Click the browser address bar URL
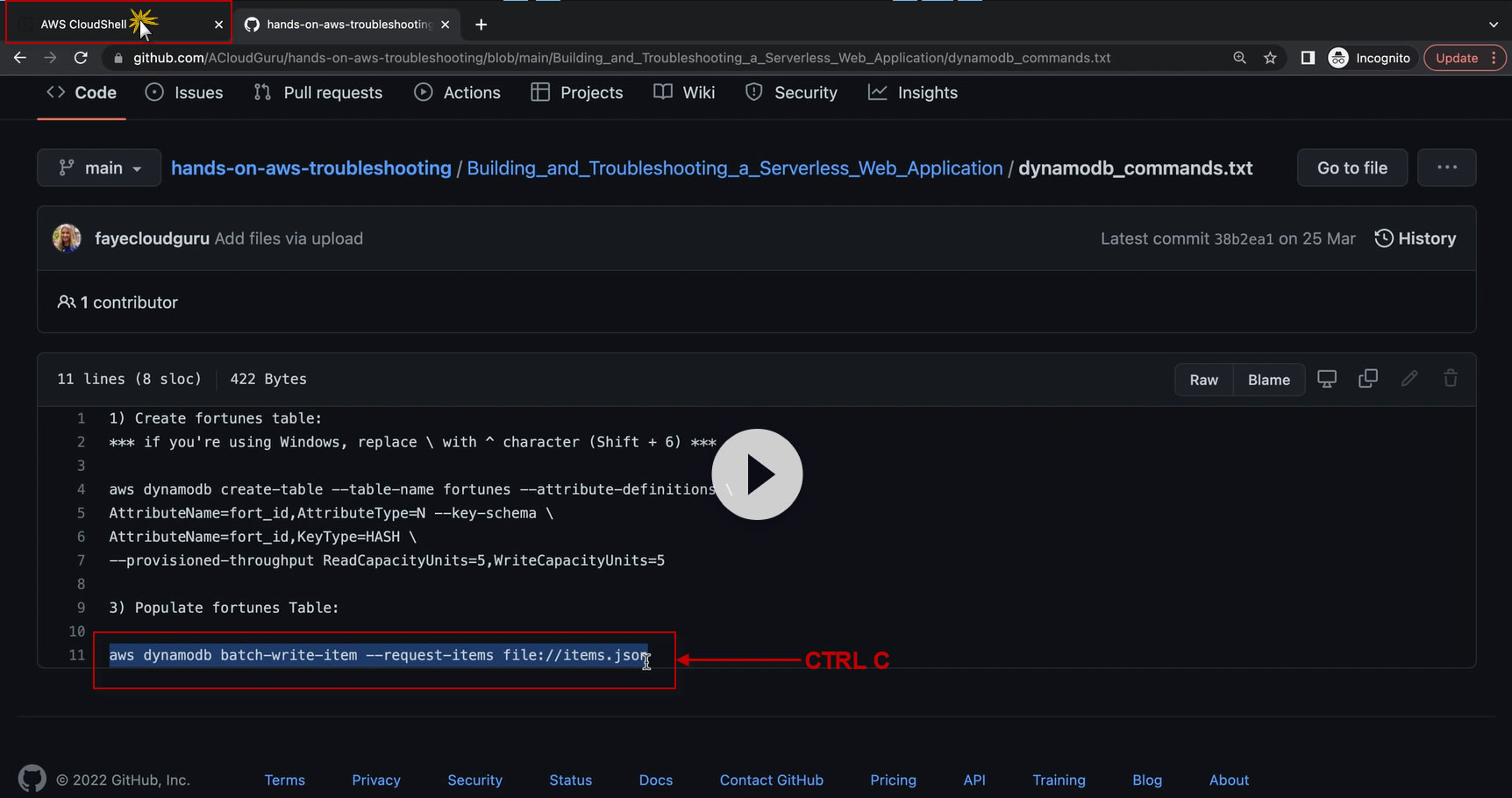The width and height of the screenshot is (1512, 798). (x=621, y=58)
